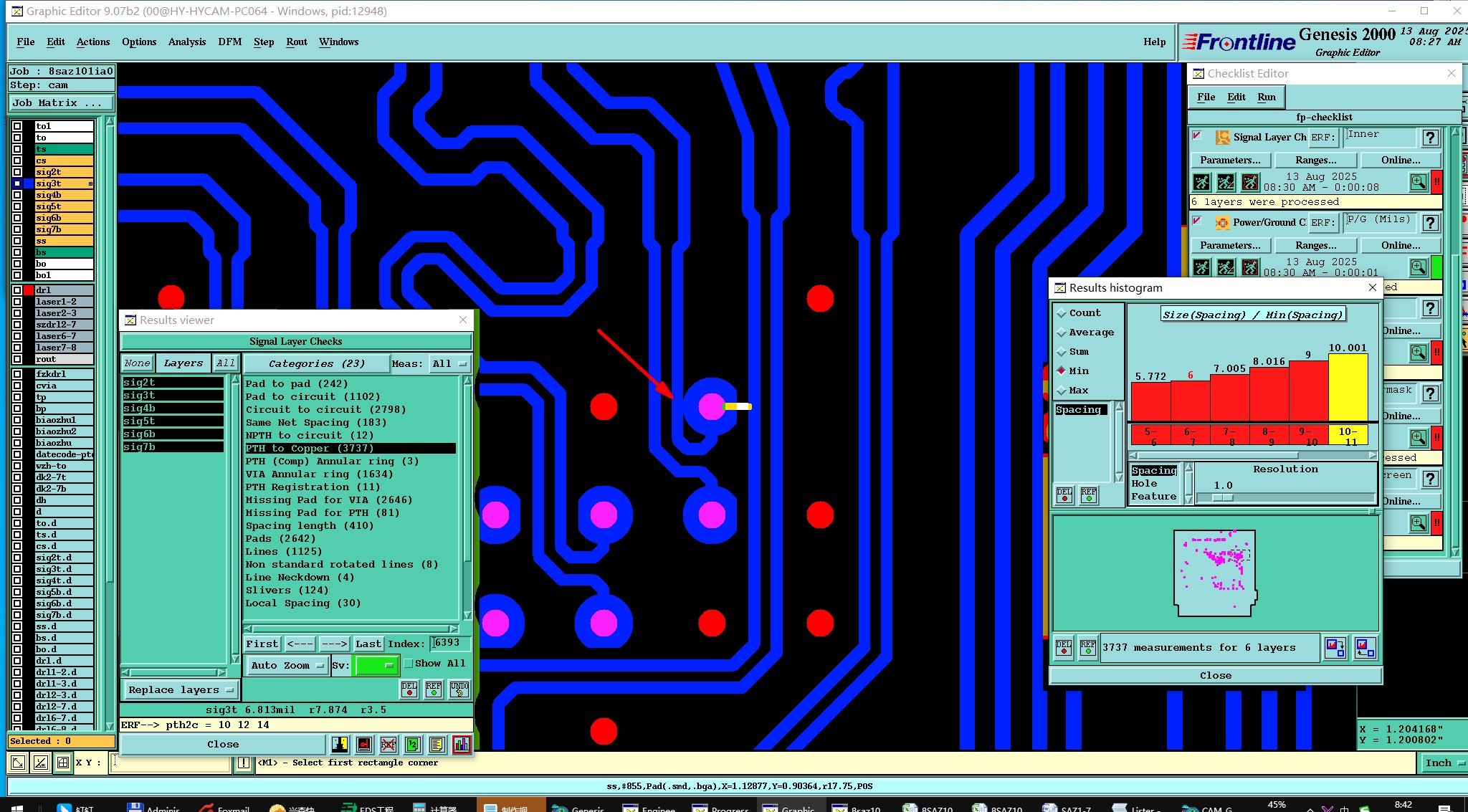Enable the Show All checkbox

(x=409, y=664)
